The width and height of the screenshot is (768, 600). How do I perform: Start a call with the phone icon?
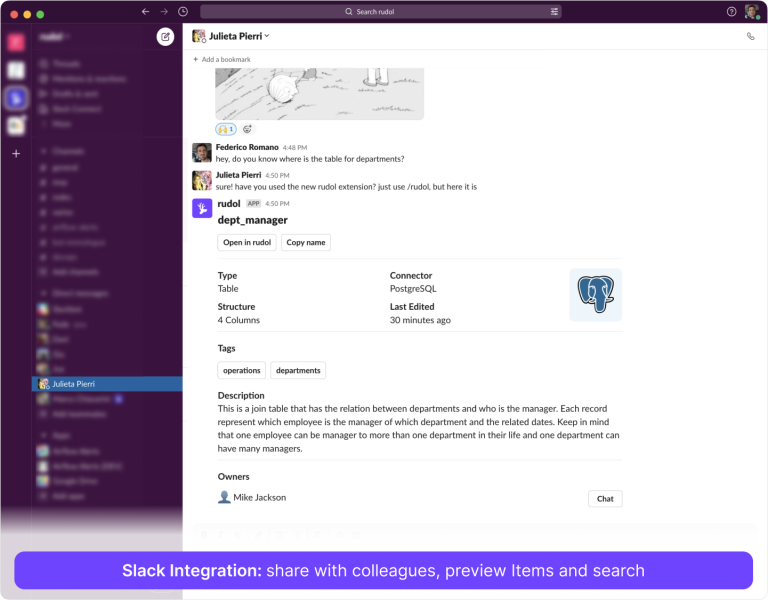click(x=751, y=36)
